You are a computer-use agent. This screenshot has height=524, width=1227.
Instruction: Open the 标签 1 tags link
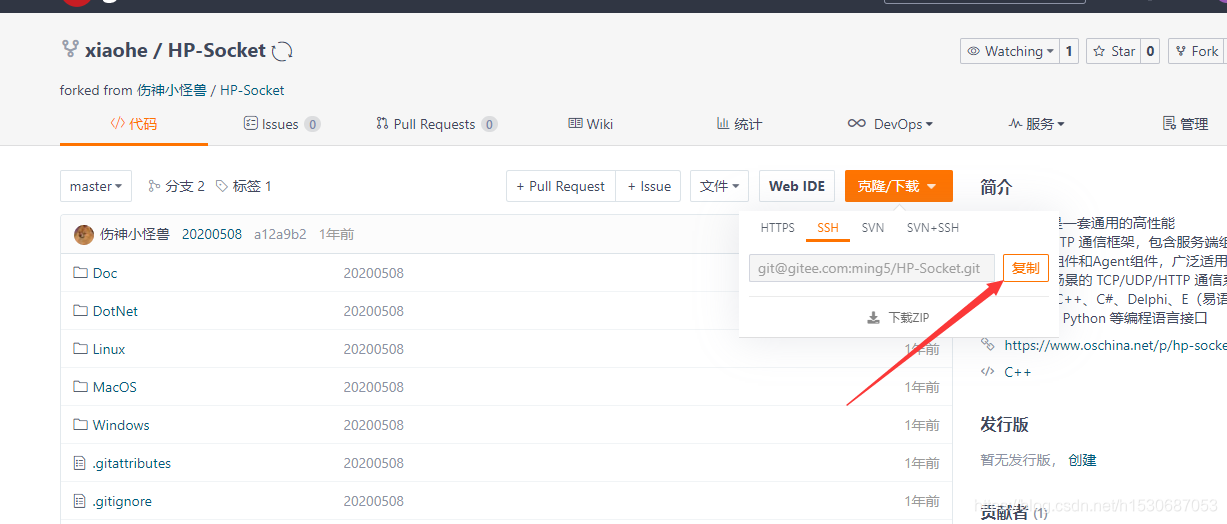244,186
